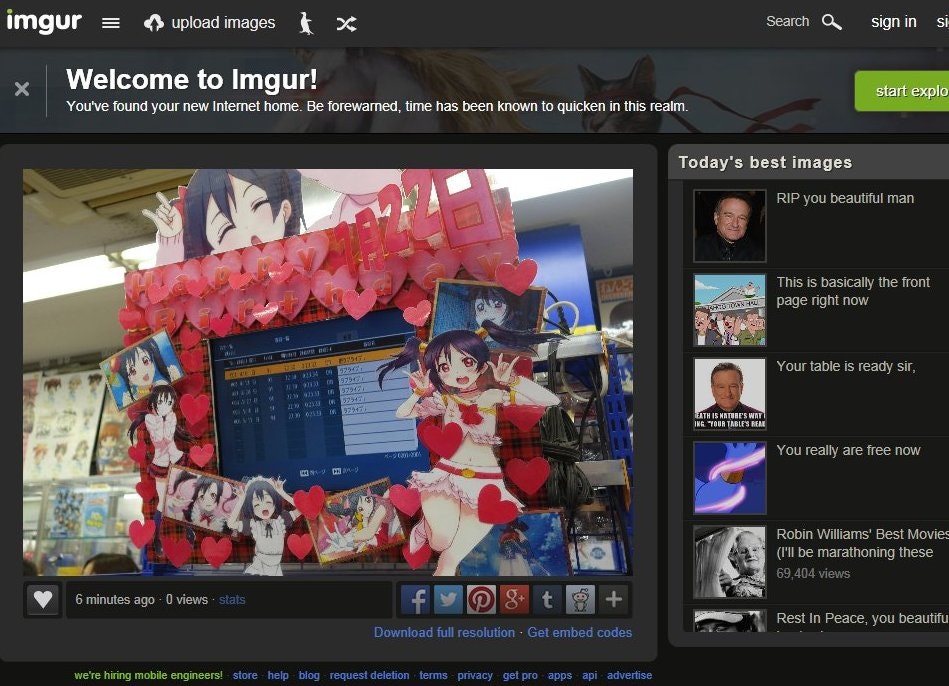The image size is (949, 686).
Task: Open the front page cartoon thumbnail
Action: tap(730, 310)
